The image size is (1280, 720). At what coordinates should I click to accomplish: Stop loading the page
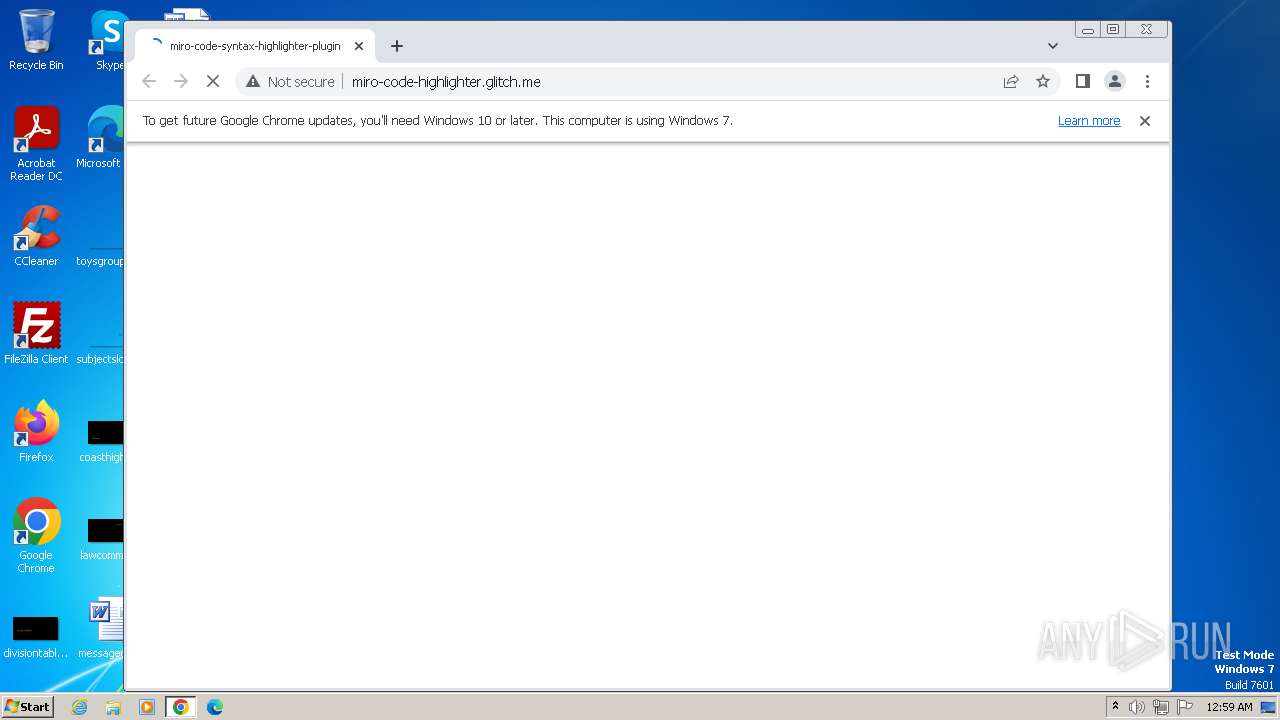tap(213, 82)
